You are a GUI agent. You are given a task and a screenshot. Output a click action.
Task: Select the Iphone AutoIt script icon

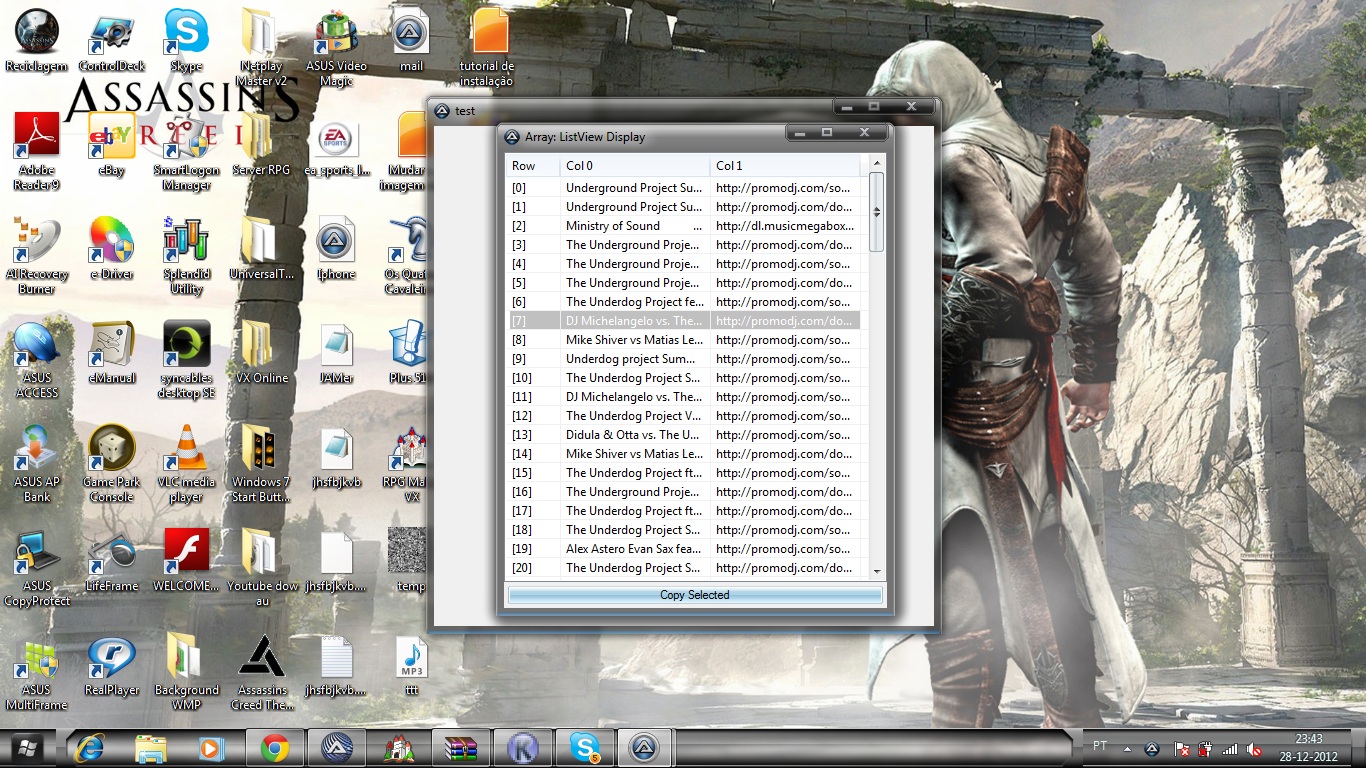click(x=336, y=248)
